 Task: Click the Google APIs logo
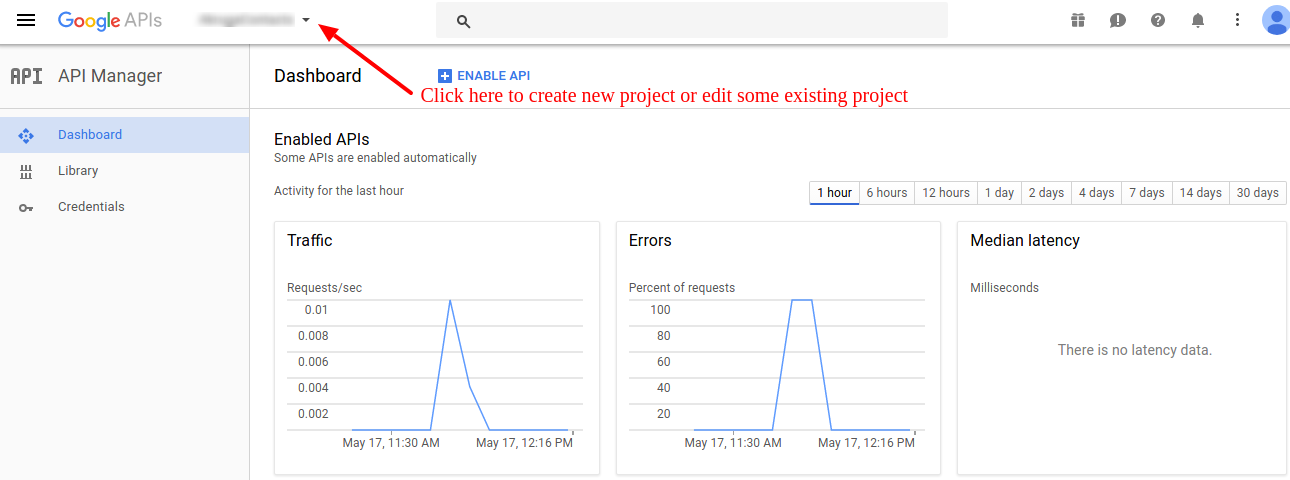(109, 20)
